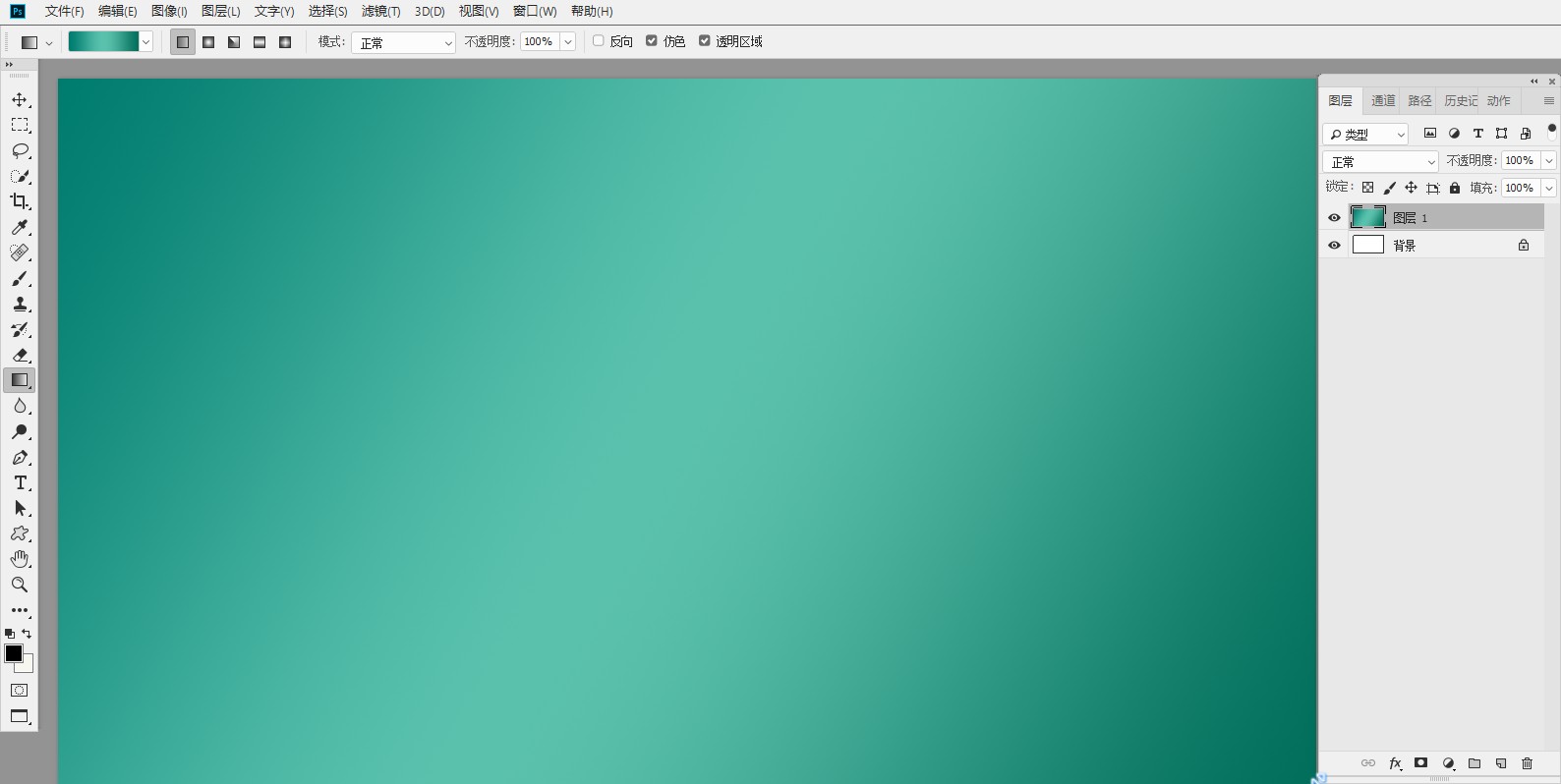Open the 滤镜(T) menu
Screen dimensions: 1561x784
tap(380, 12)
